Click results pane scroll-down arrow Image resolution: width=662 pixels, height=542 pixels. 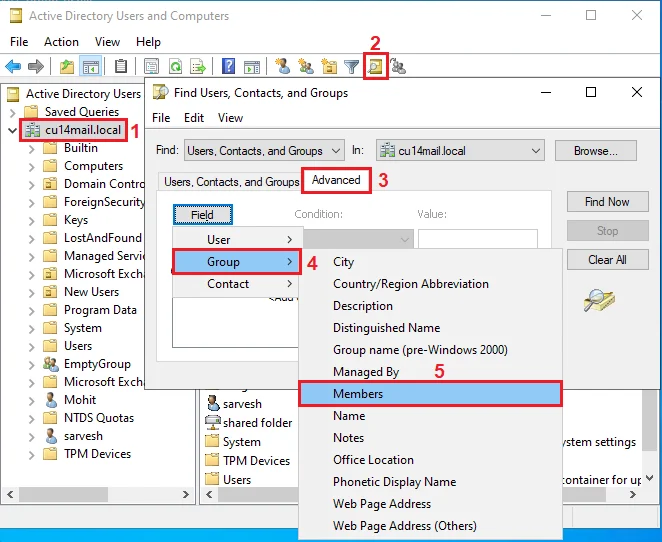649,478
